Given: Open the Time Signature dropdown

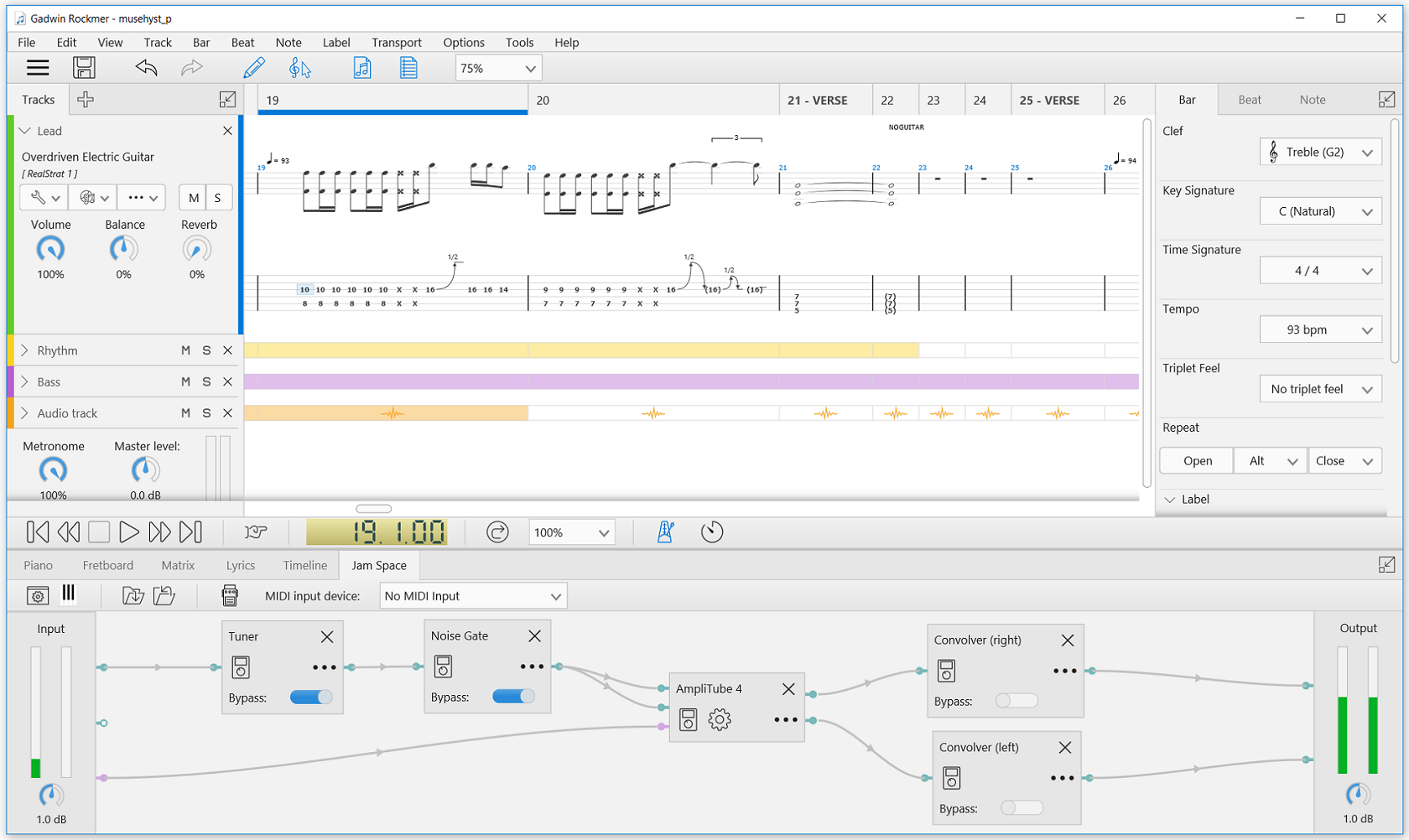Looking at the screenshot, I should point(1321,269).
